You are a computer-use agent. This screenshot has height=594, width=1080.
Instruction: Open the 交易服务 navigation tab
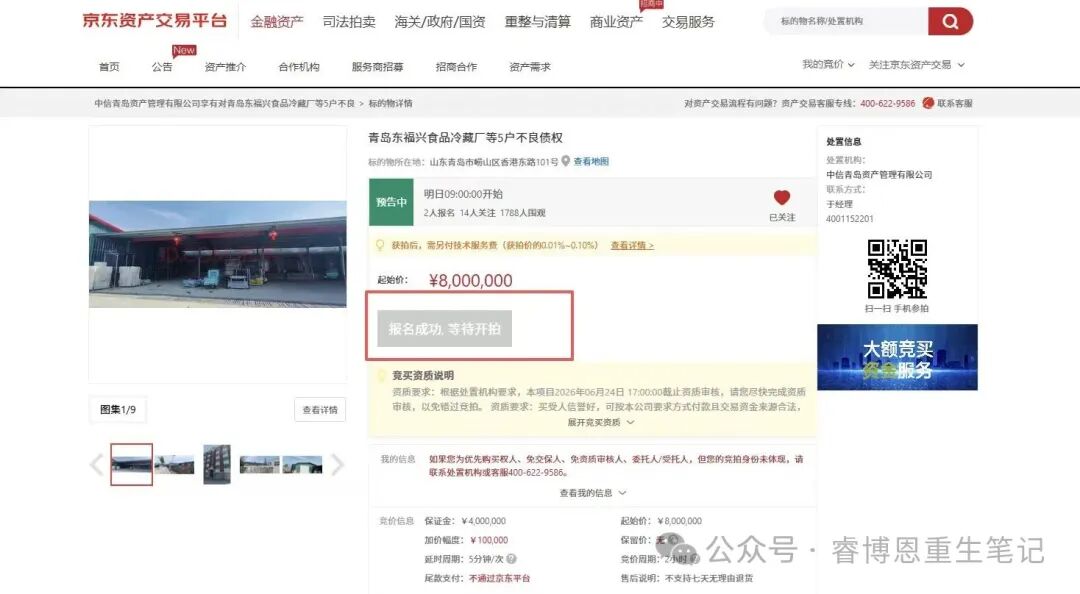click(x=688, y=22)
